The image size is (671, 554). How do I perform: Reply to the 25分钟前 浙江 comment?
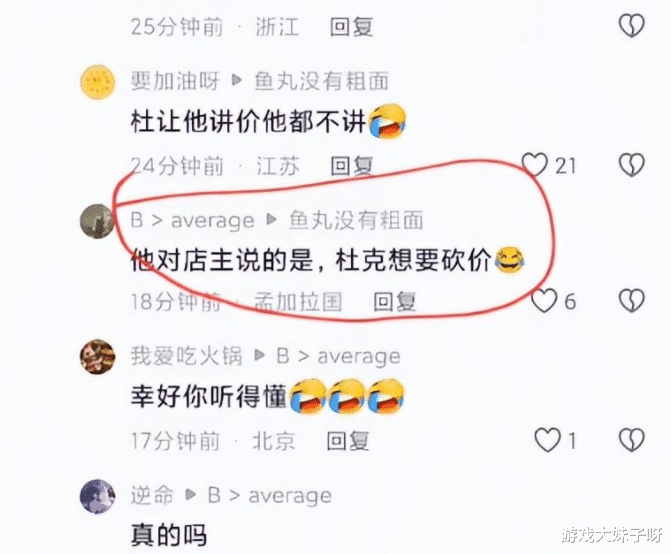point(351,27)
